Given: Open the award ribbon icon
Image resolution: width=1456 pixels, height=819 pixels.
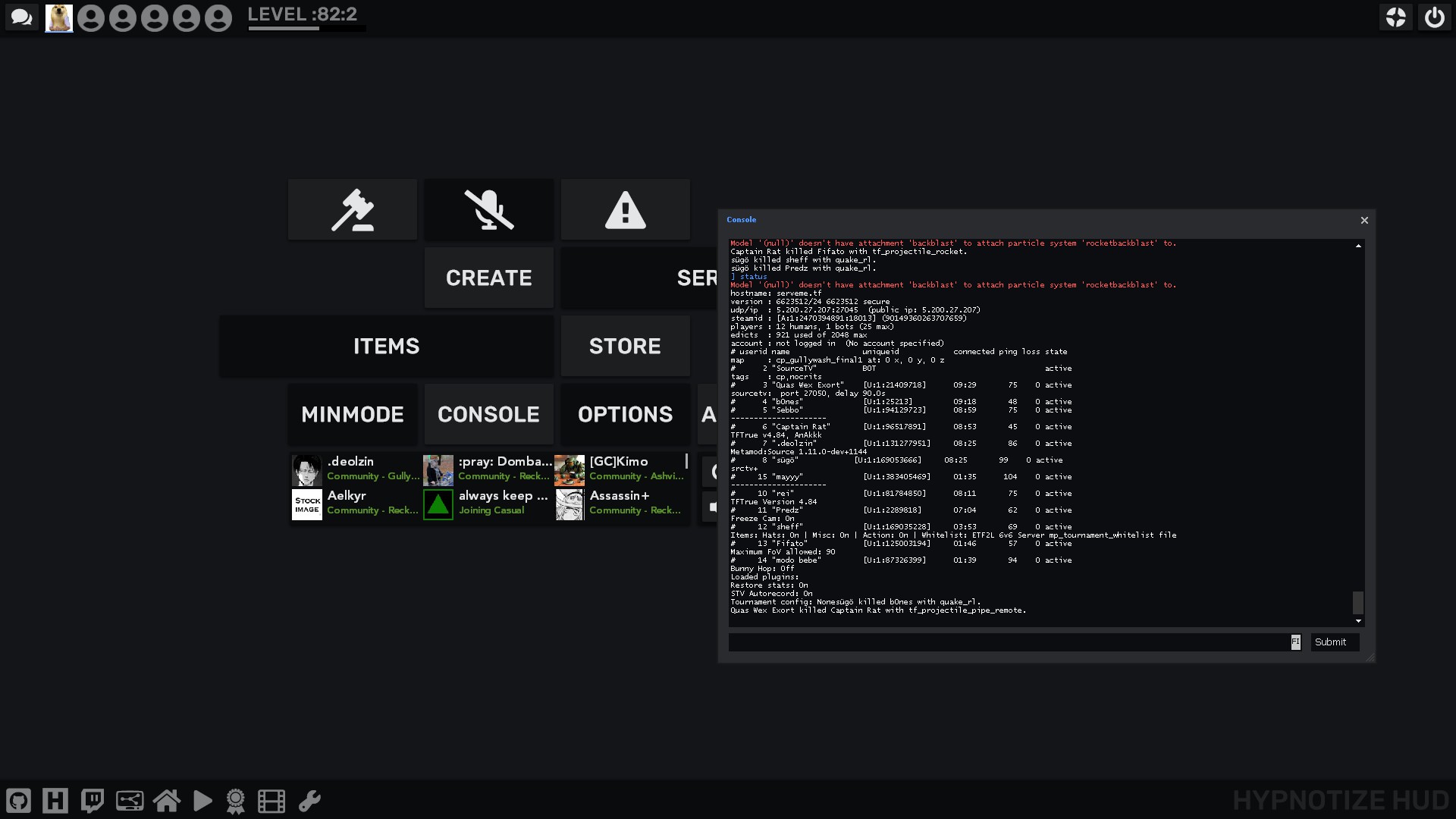Looking at the screenshot, I should 236,801.
